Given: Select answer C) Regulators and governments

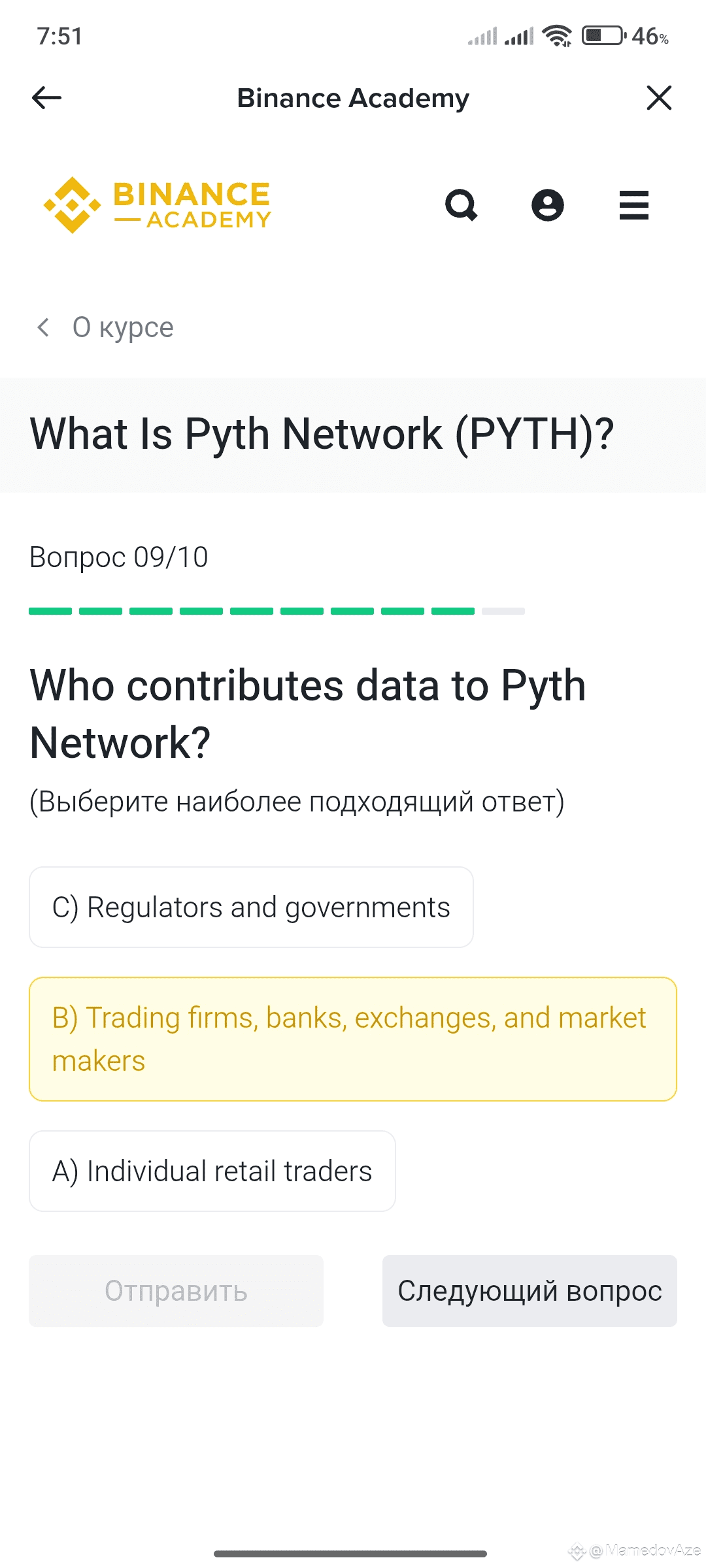Looking at the screenshot, I should point(251,907).
